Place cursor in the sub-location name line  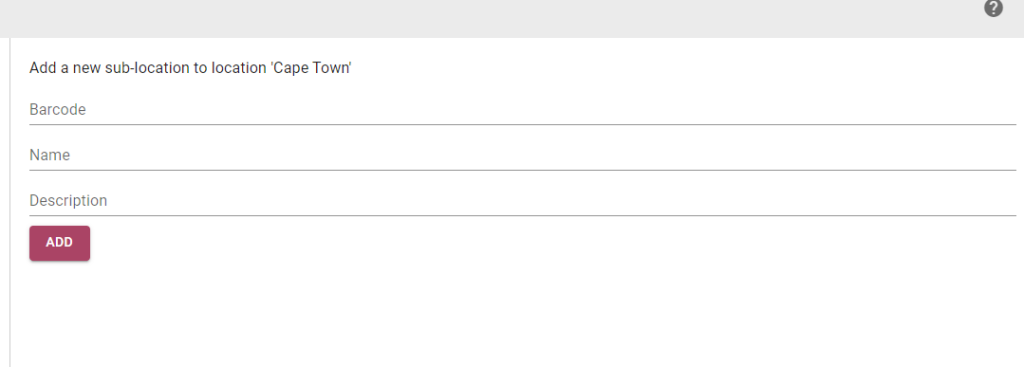(522, 155)
